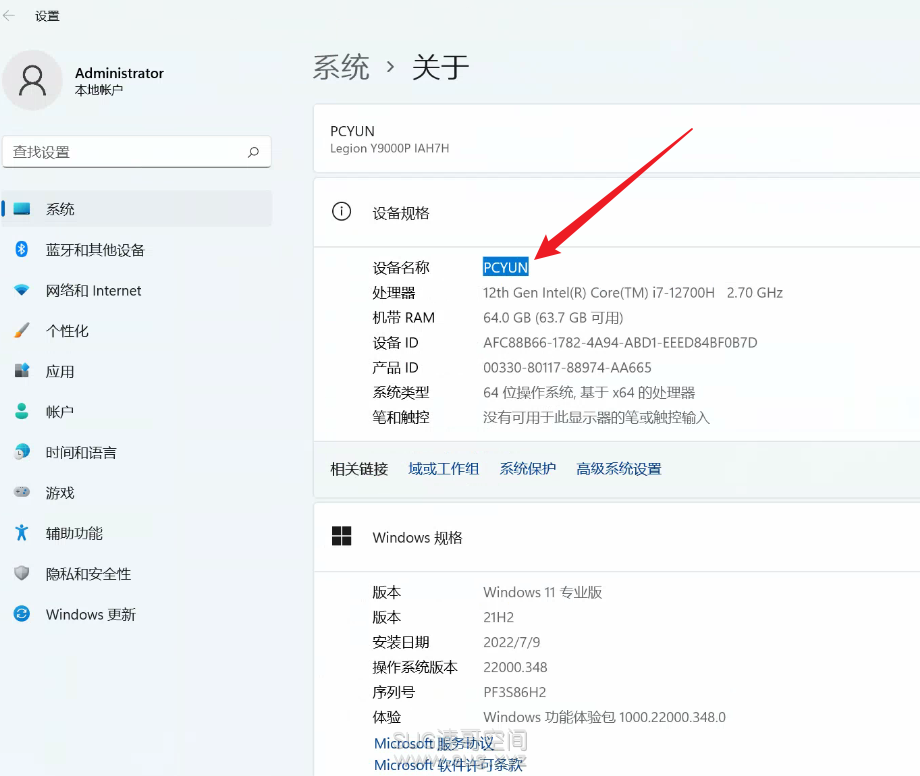Open the 域或工作组 link
This screenshot has width=920, height=776.
pyautogui.click(x=444, y=469)
